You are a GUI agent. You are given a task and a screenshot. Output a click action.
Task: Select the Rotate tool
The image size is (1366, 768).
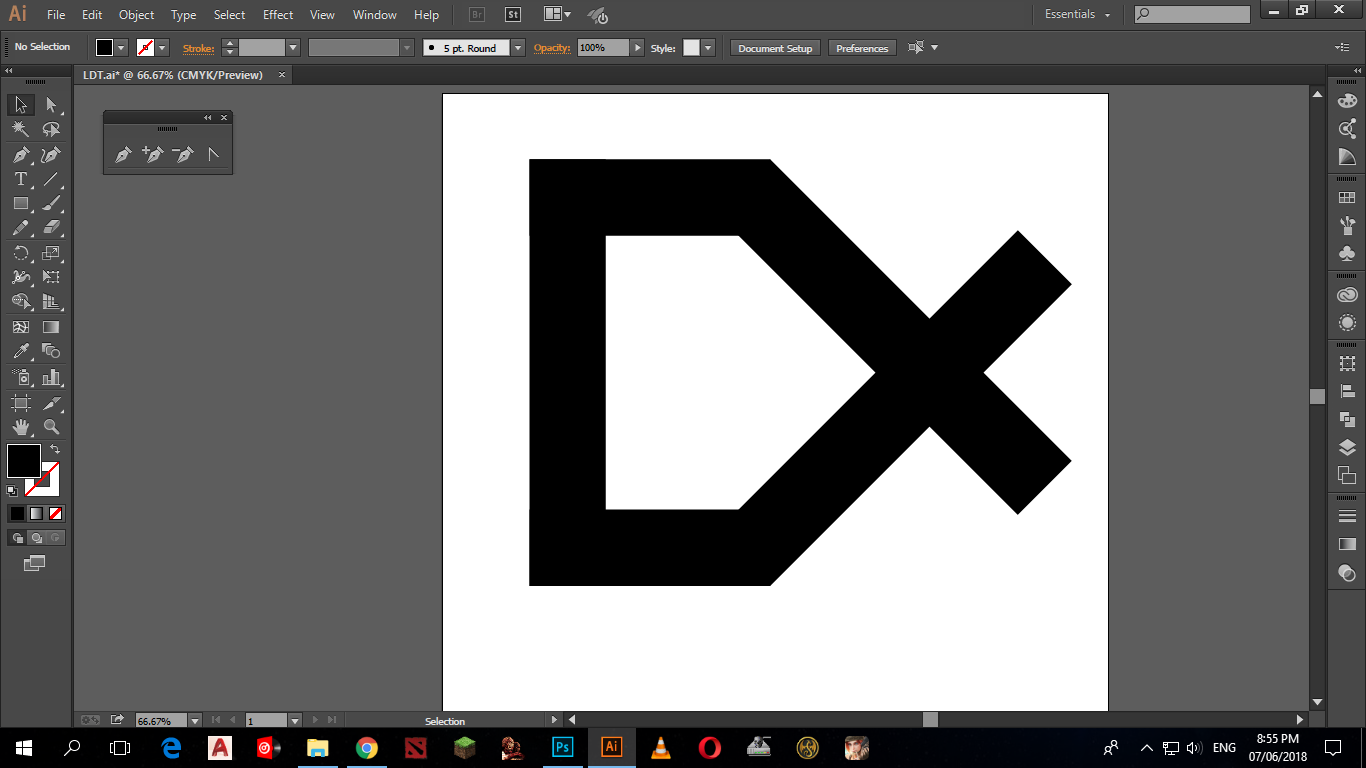click(21, 253)
